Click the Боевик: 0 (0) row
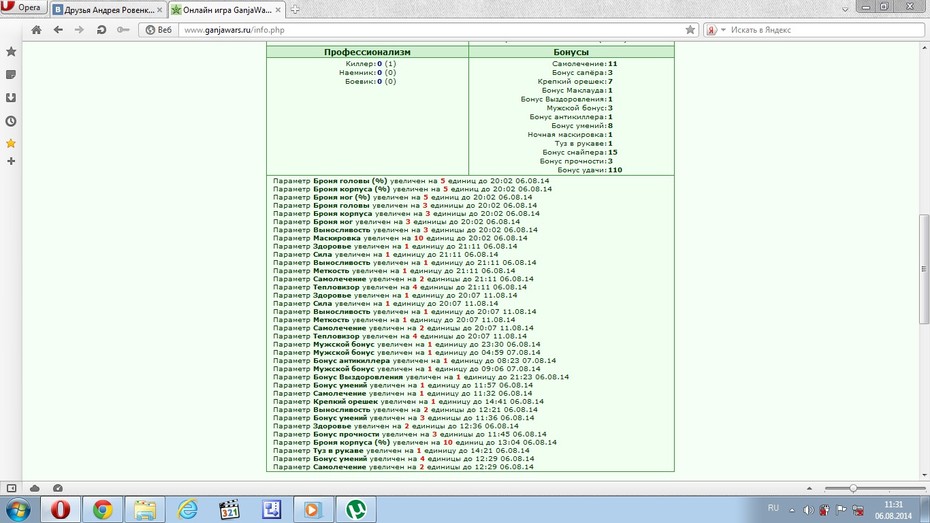Screen dimensions: 930x523 click(x=371, y=81)
